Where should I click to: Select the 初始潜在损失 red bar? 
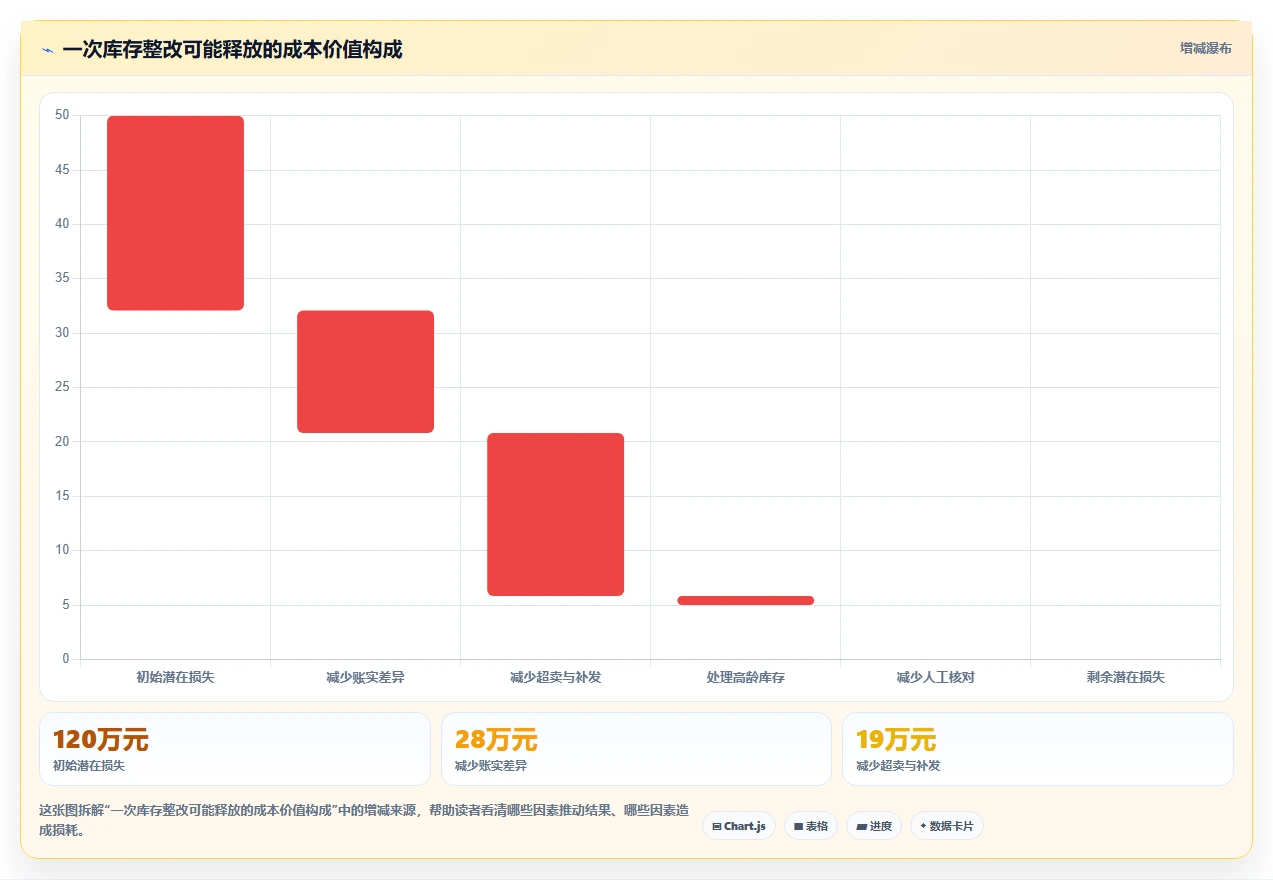175,213
